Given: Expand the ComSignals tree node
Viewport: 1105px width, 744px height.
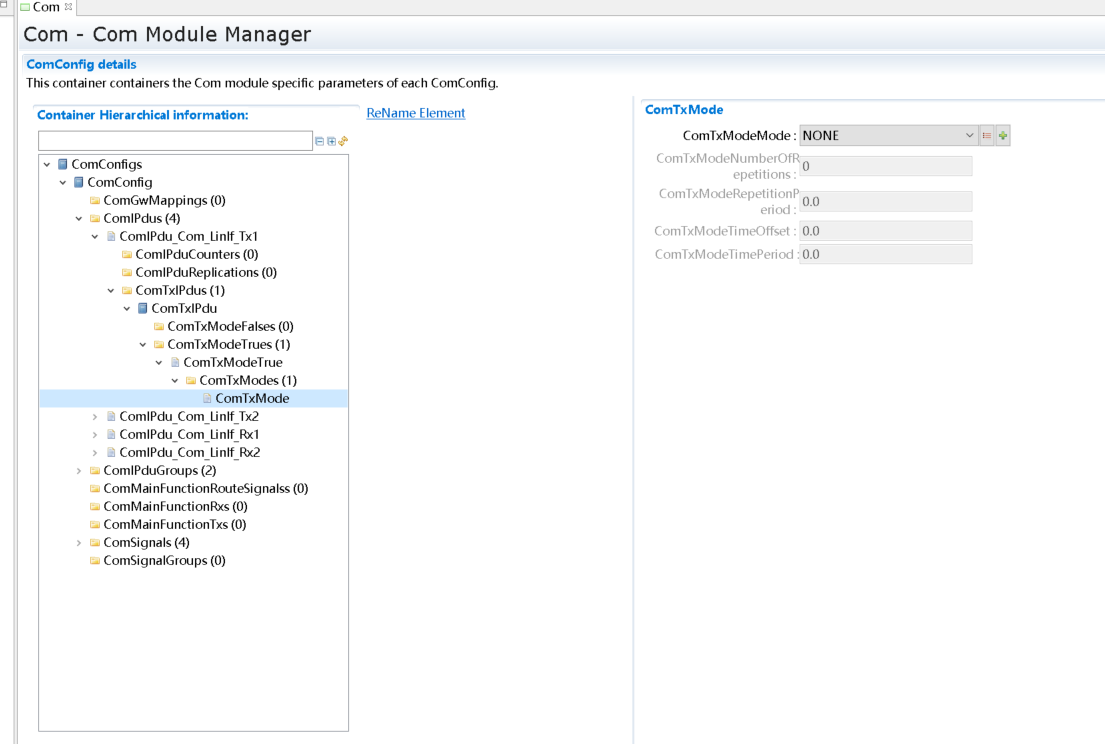Looking at the screenshot, I should [x=79, y=542].
